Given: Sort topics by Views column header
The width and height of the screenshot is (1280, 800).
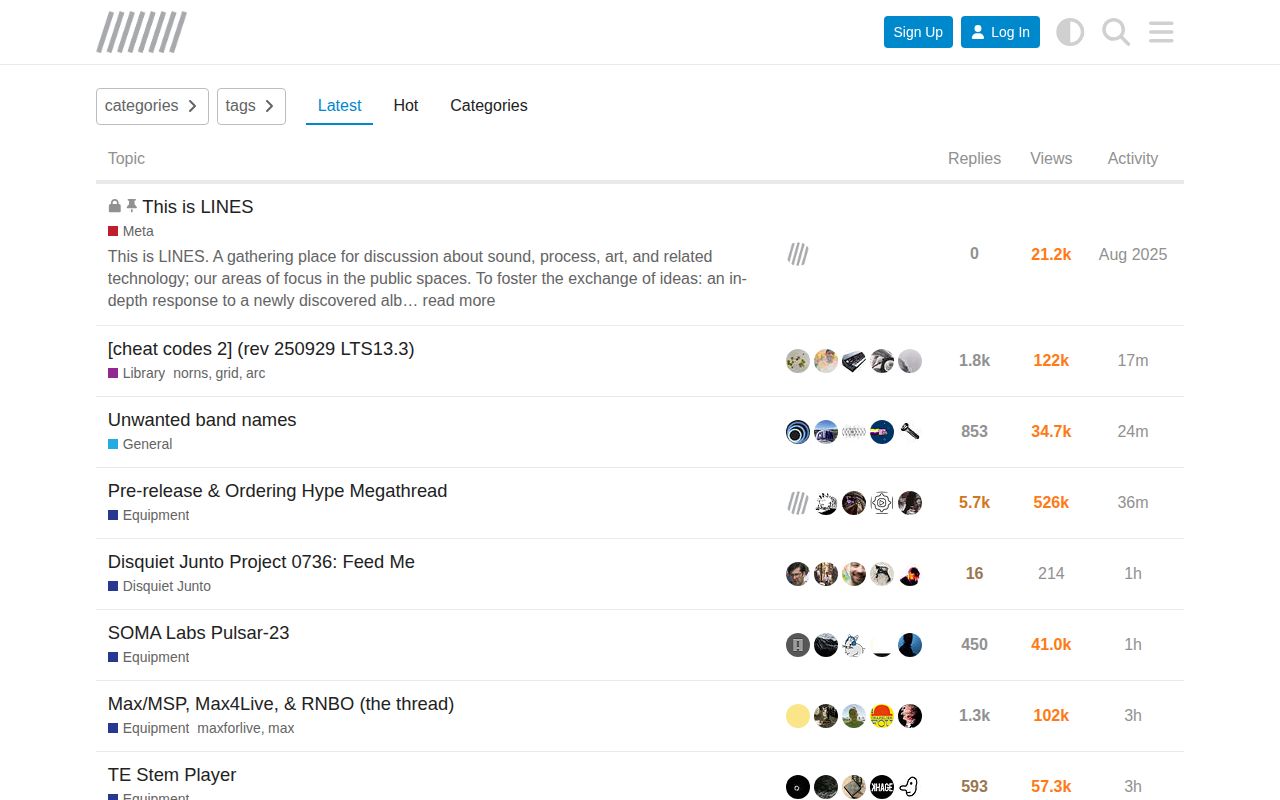Looking at the screenshot, I should (1051, 159).
